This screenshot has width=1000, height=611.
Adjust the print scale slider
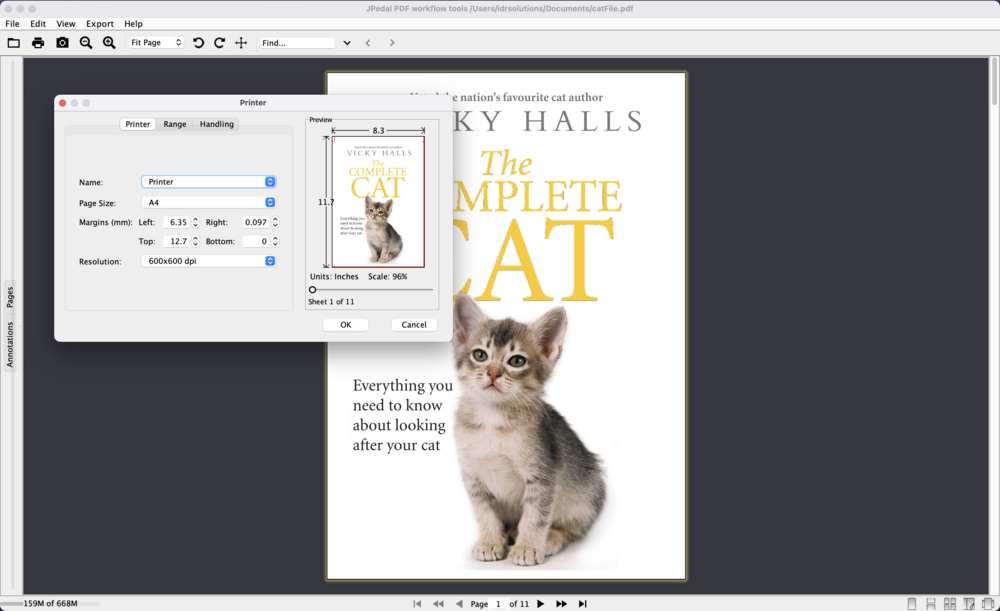(x=312, y=289)
